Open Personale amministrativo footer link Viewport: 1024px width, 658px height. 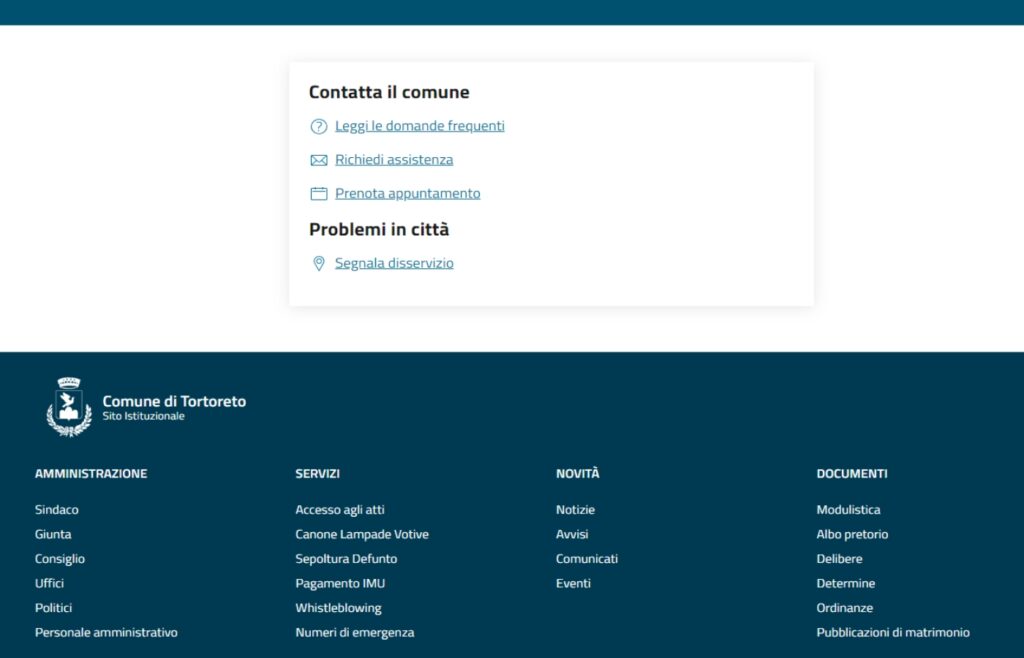pos(106,633)
